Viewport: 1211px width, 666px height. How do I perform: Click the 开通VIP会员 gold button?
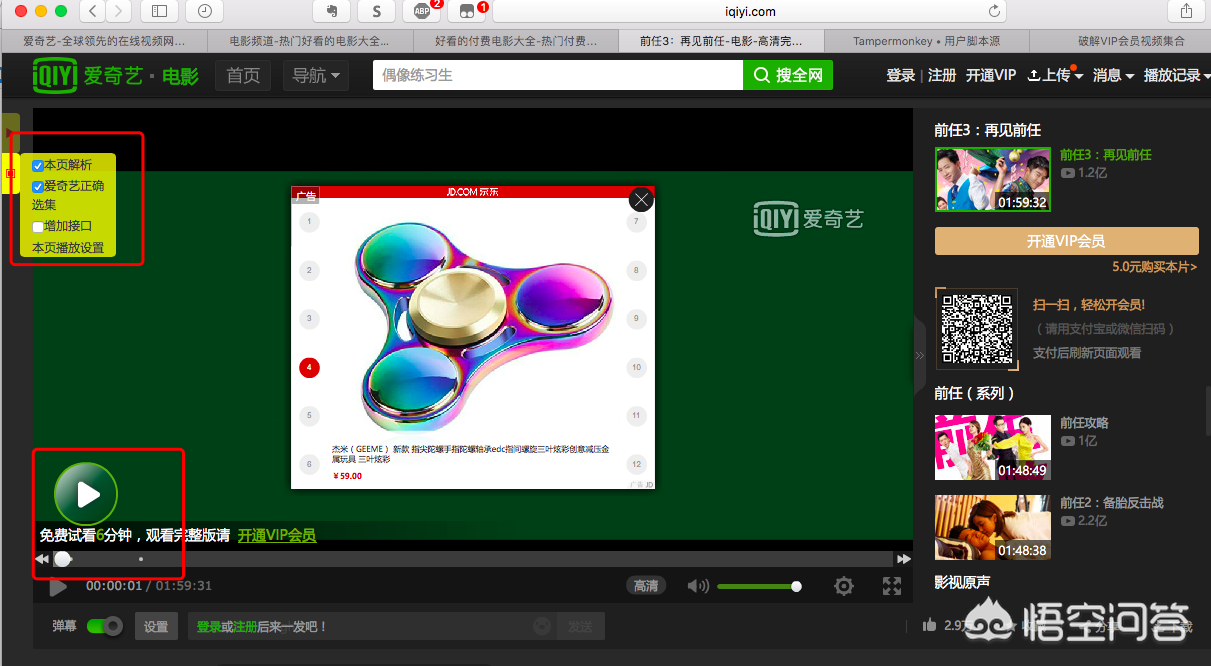coord(1066,241)
